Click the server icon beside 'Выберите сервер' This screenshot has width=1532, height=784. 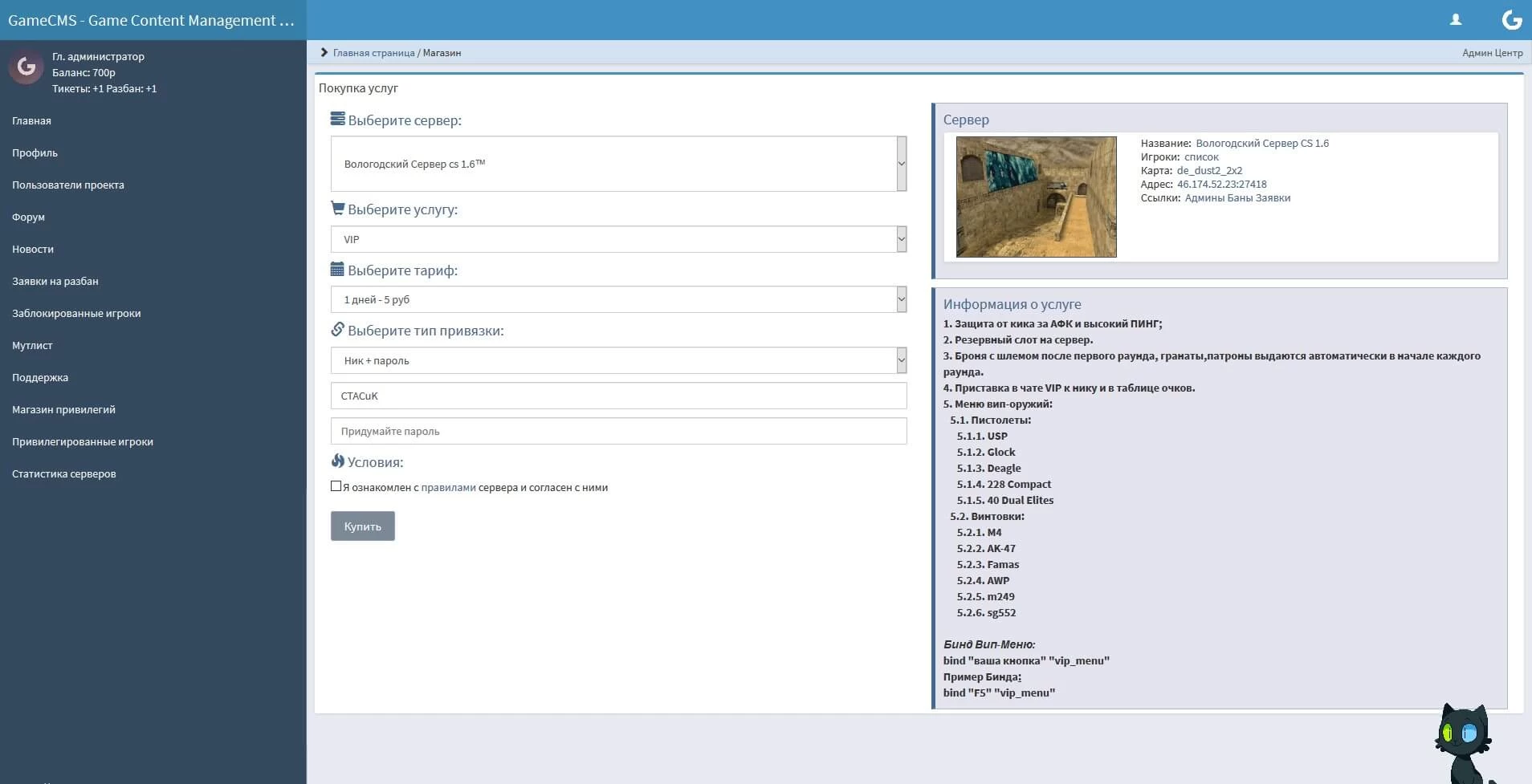[337, 120]
